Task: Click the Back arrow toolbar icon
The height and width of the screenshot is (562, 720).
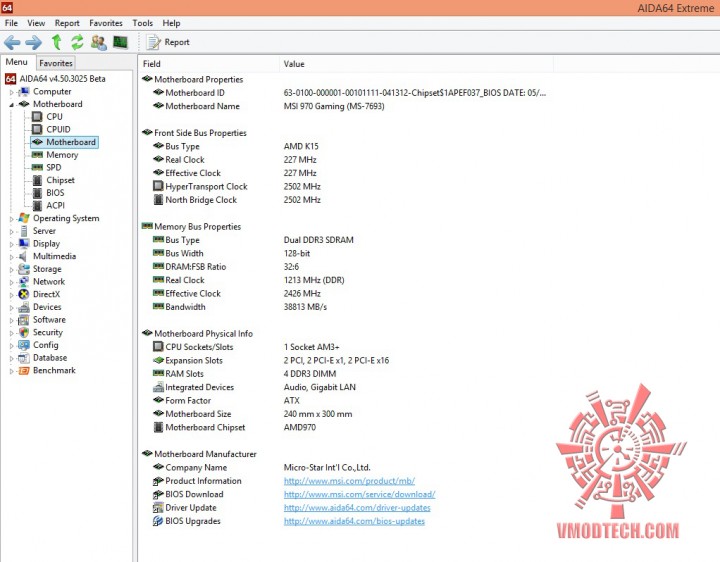Action: pyautogui.click(x=12, y=43)
